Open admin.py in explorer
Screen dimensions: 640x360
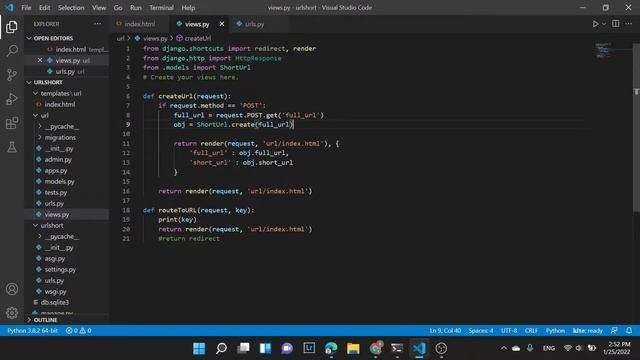58,160
